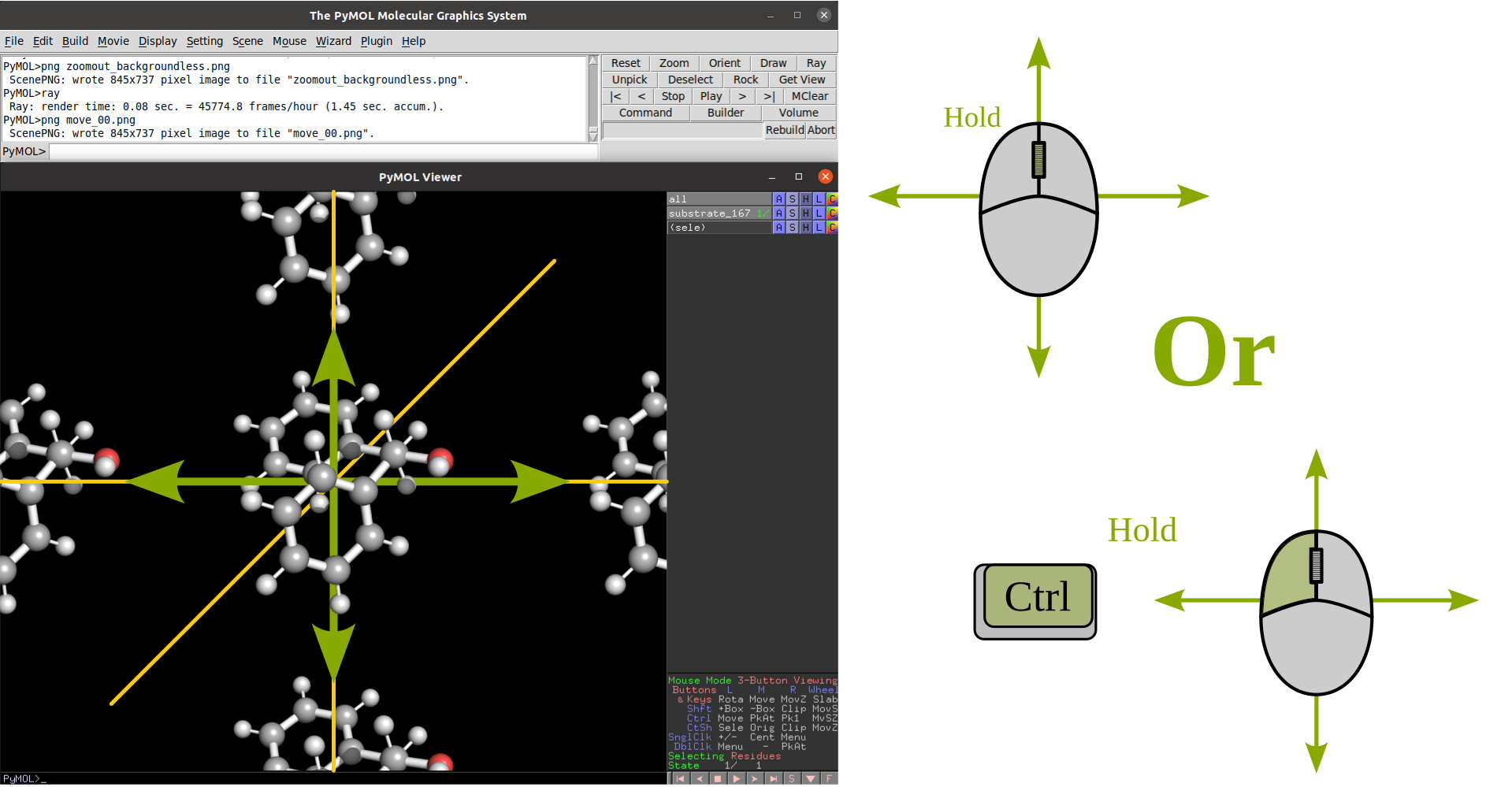The height and width of the screenshot is (787, 1512).
Task: Play movie triangle icon in viewer bar
Action: (x=736, y=778)
